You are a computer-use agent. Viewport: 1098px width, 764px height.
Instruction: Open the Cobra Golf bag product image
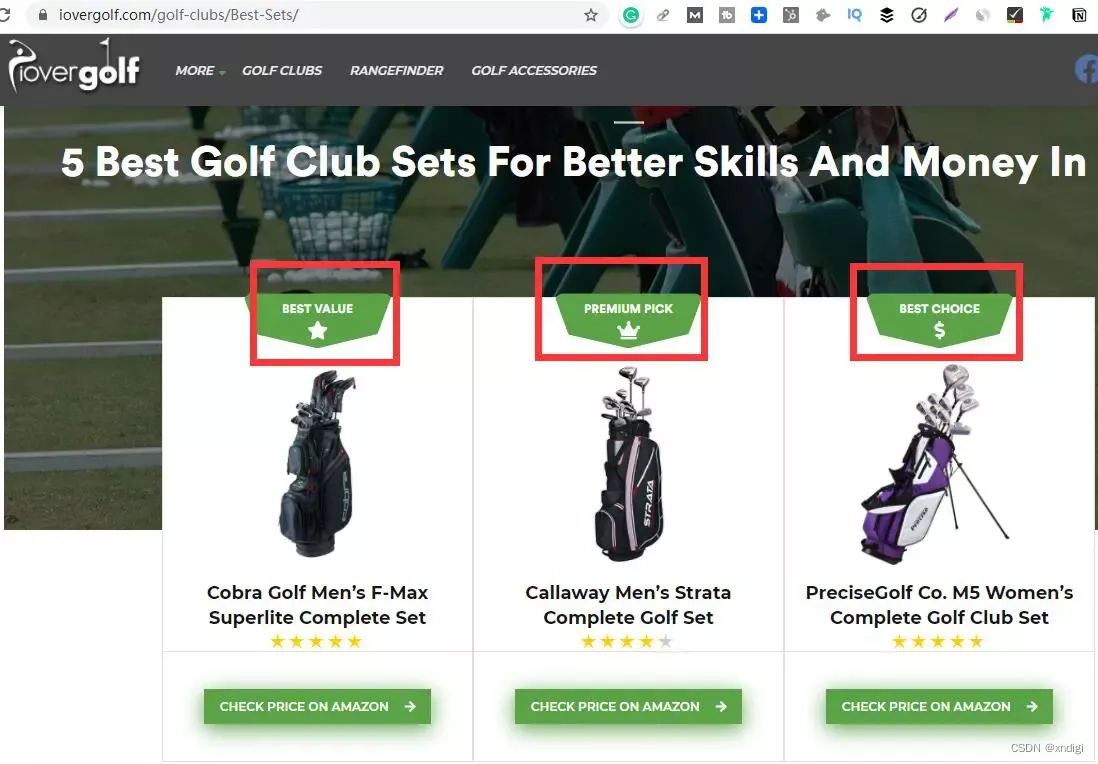click(317, 464)
